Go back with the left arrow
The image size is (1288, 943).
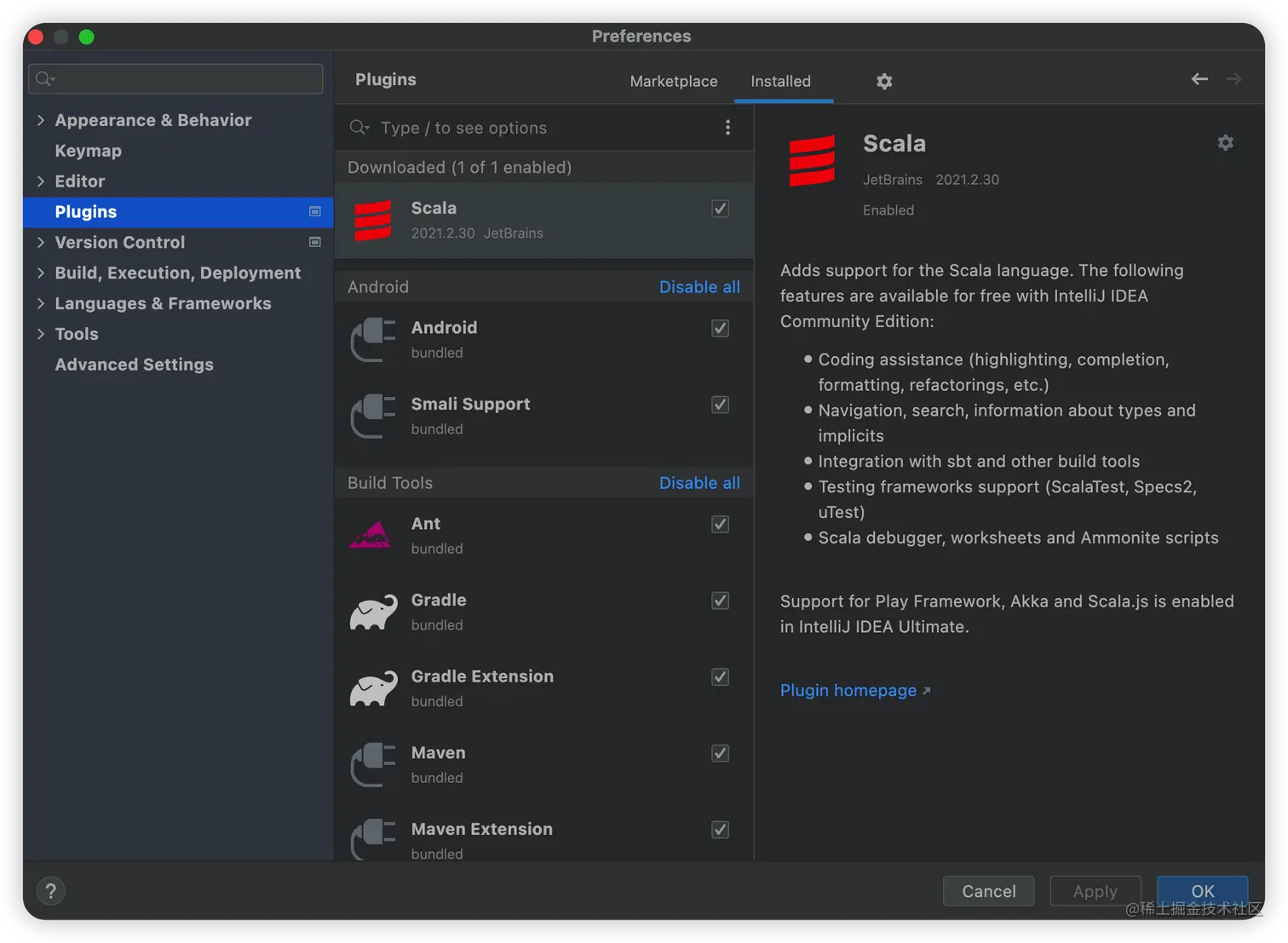pos(1199,79)
